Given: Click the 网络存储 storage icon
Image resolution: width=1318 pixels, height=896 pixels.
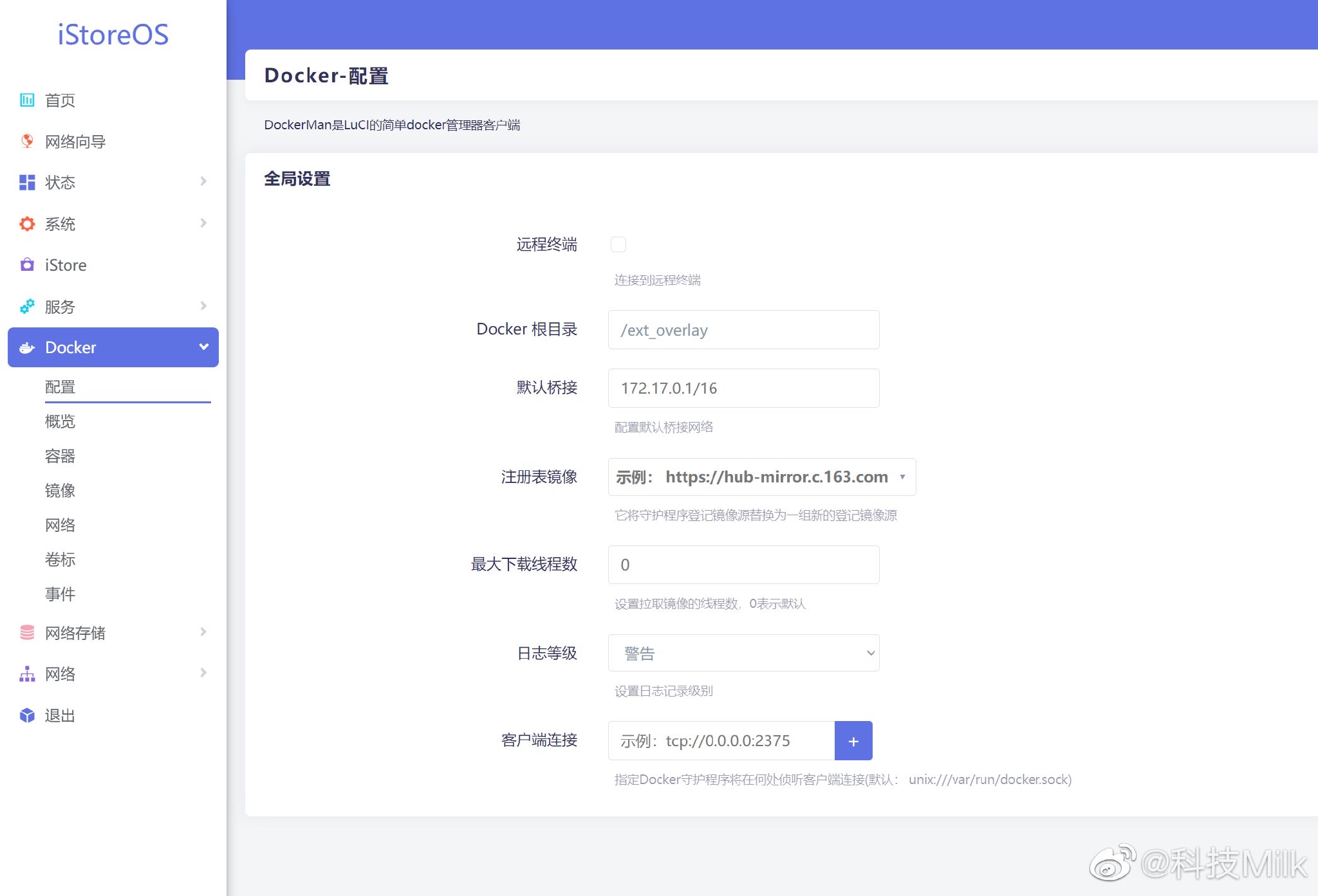Looking at the screenshot, I should 26,633.
